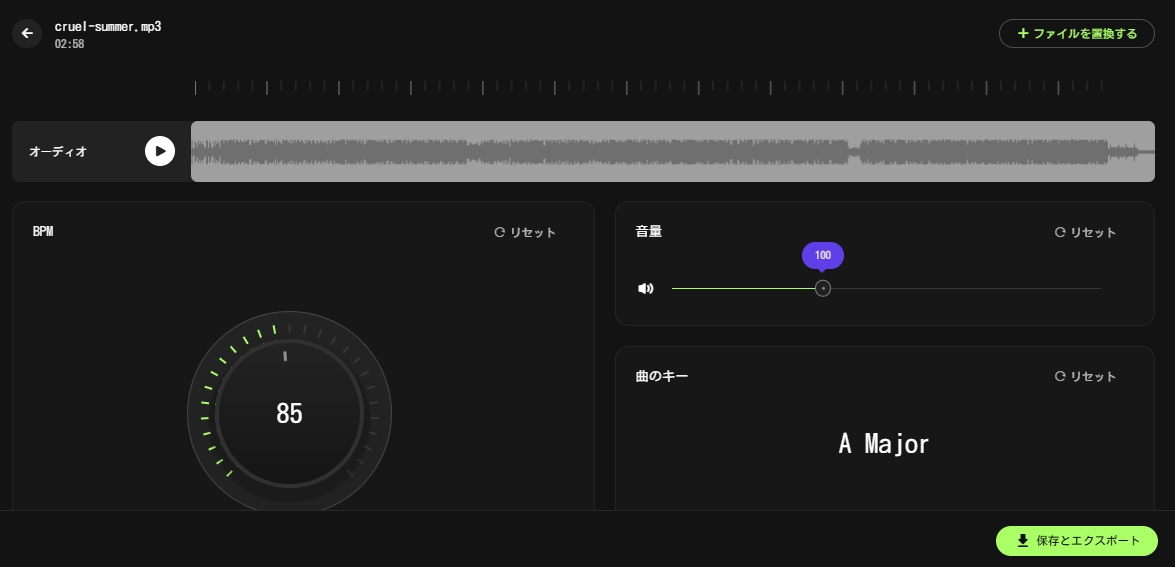Click the 02:58 duration text
1175x567 pixels.
69,44
